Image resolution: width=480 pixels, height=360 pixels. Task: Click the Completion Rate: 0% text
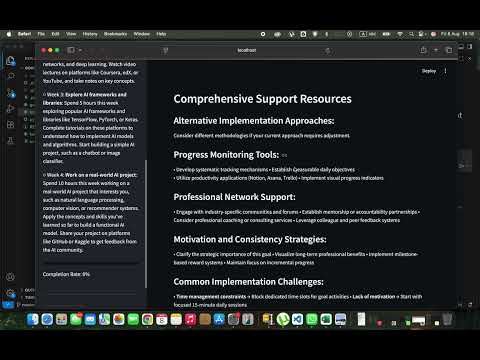click(x=66, y=274)
